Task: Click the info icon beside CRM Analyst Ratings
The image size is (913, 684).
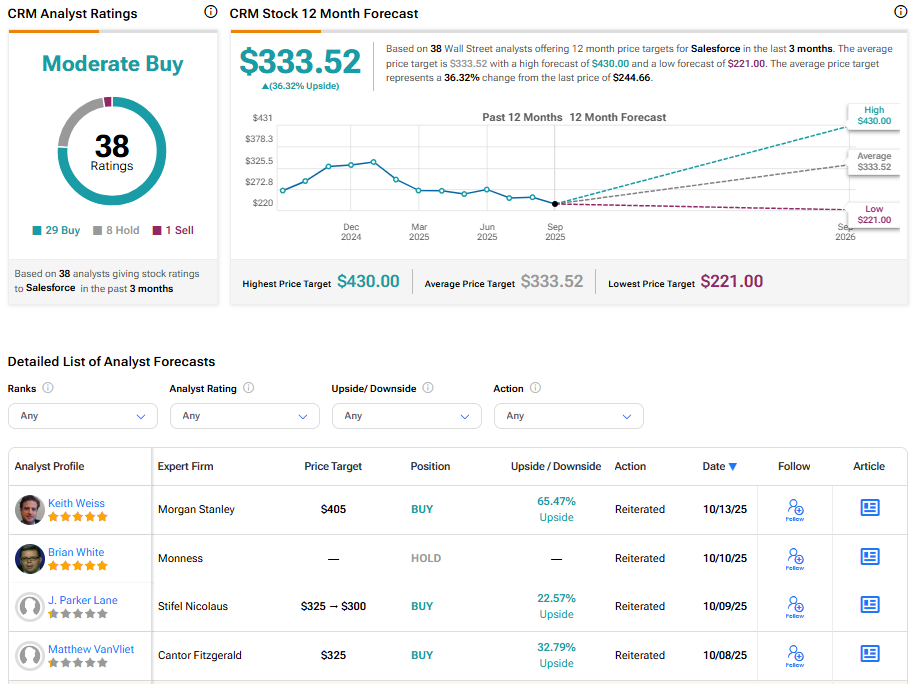Action: pyautogui.click(x=210, y=12)
